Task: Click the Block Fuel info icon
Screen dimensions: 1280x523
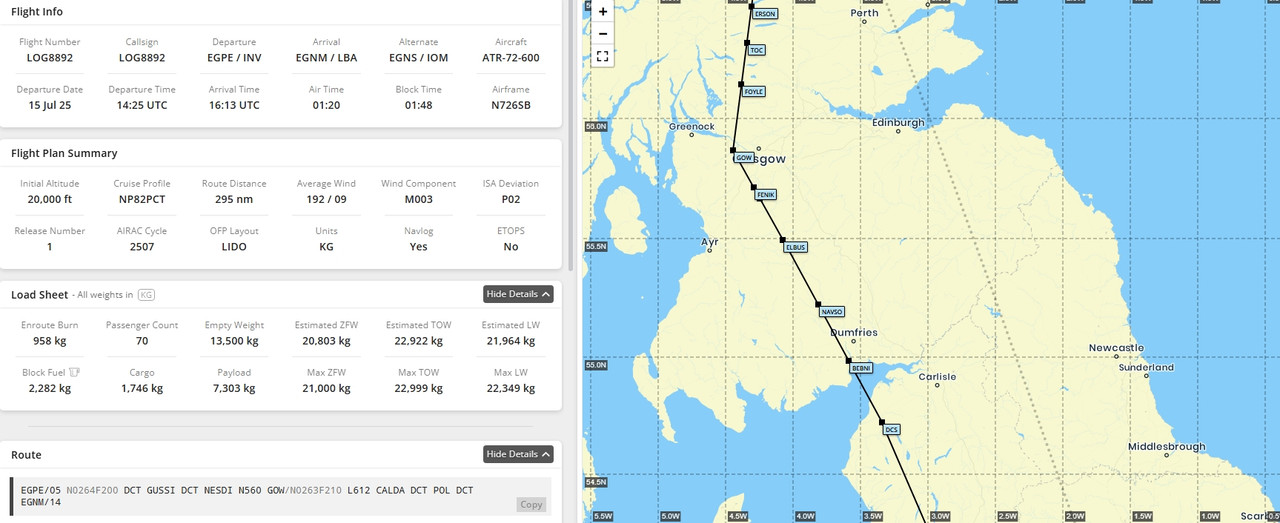Action: pos(75,372)
